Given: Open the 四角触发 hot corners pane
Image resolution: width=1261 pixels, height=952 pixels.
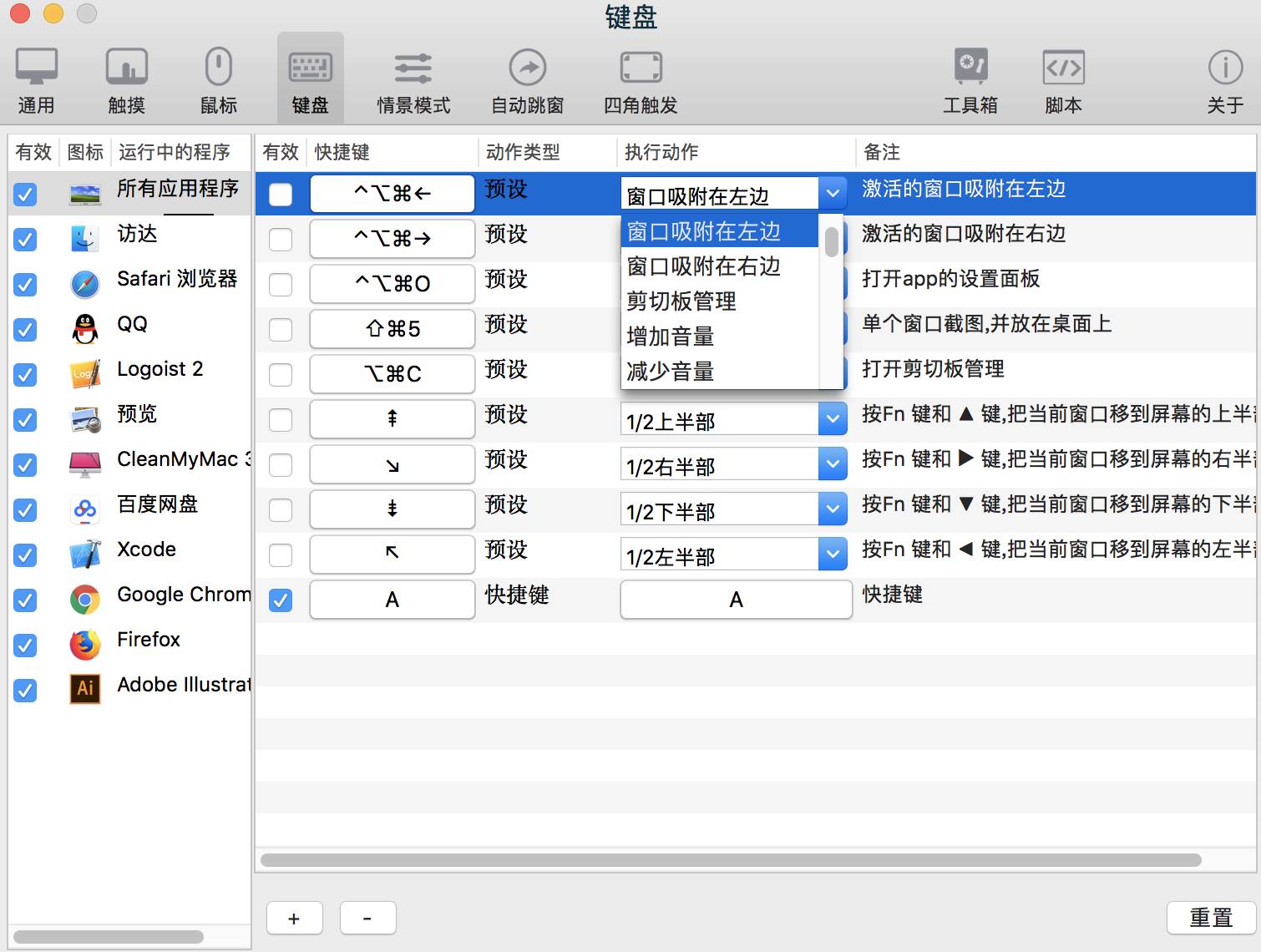Looking at the screenshot, I should coord(641,80).
